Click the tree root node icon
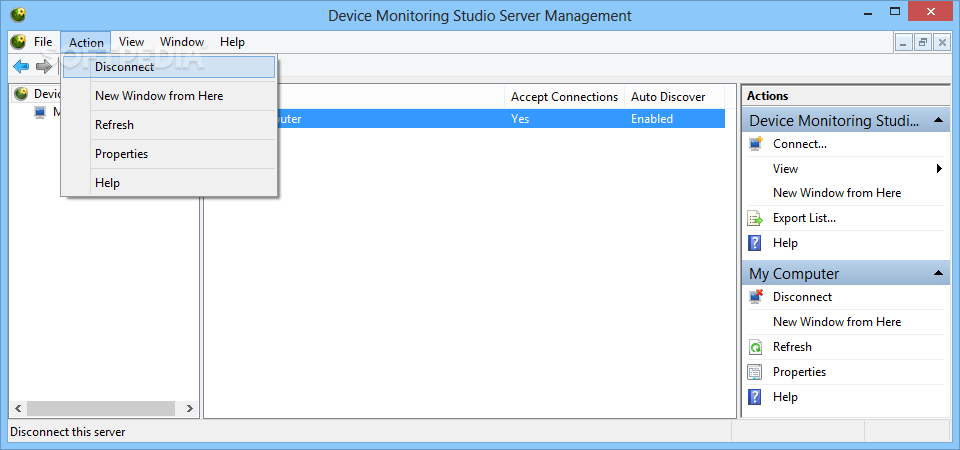This screenshot has width=960, height=450. click(21, 94)
